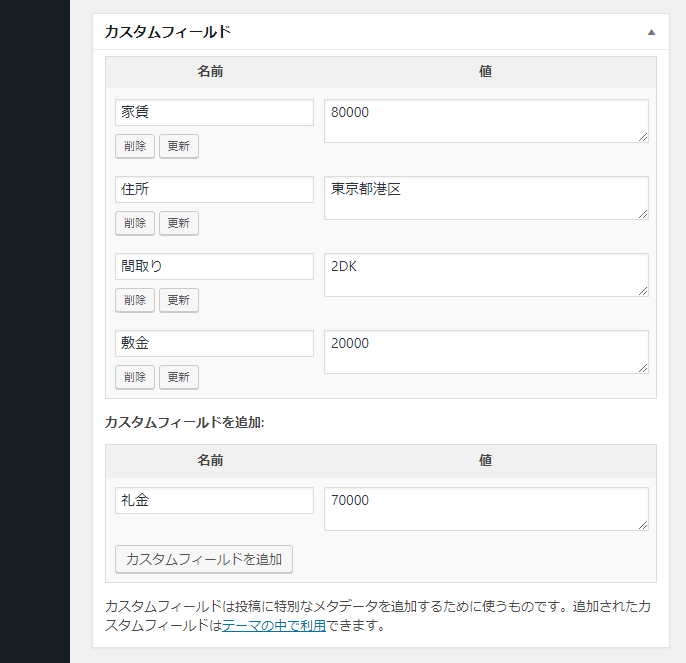Click the カスタムフィールドを追加 button
This screenshot has height=663, width=686.
[x=204, y=559]
